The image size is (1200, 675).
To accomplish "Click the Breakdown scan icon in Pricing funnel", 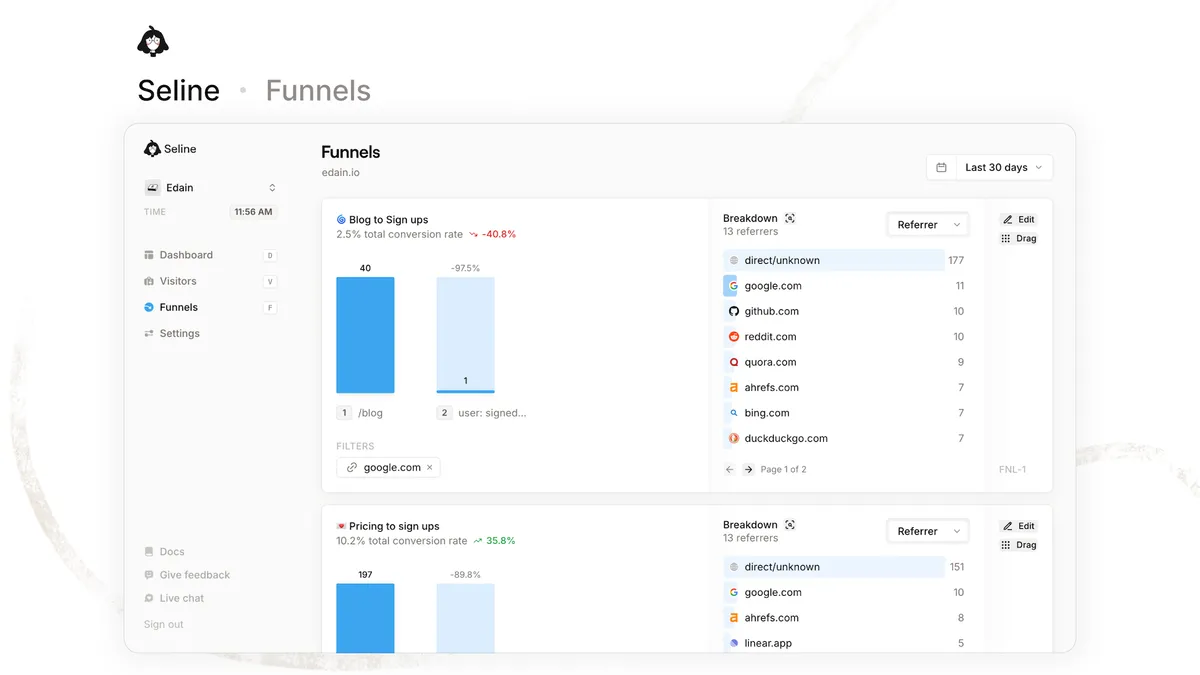I will pos(790,525).
